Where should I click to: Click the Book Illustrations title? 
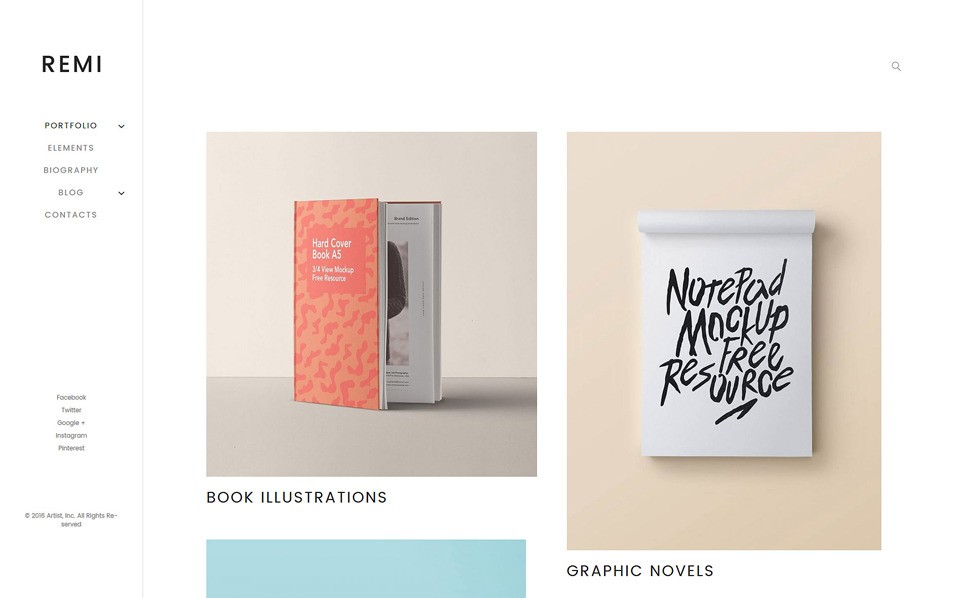(x=297, y=497)
